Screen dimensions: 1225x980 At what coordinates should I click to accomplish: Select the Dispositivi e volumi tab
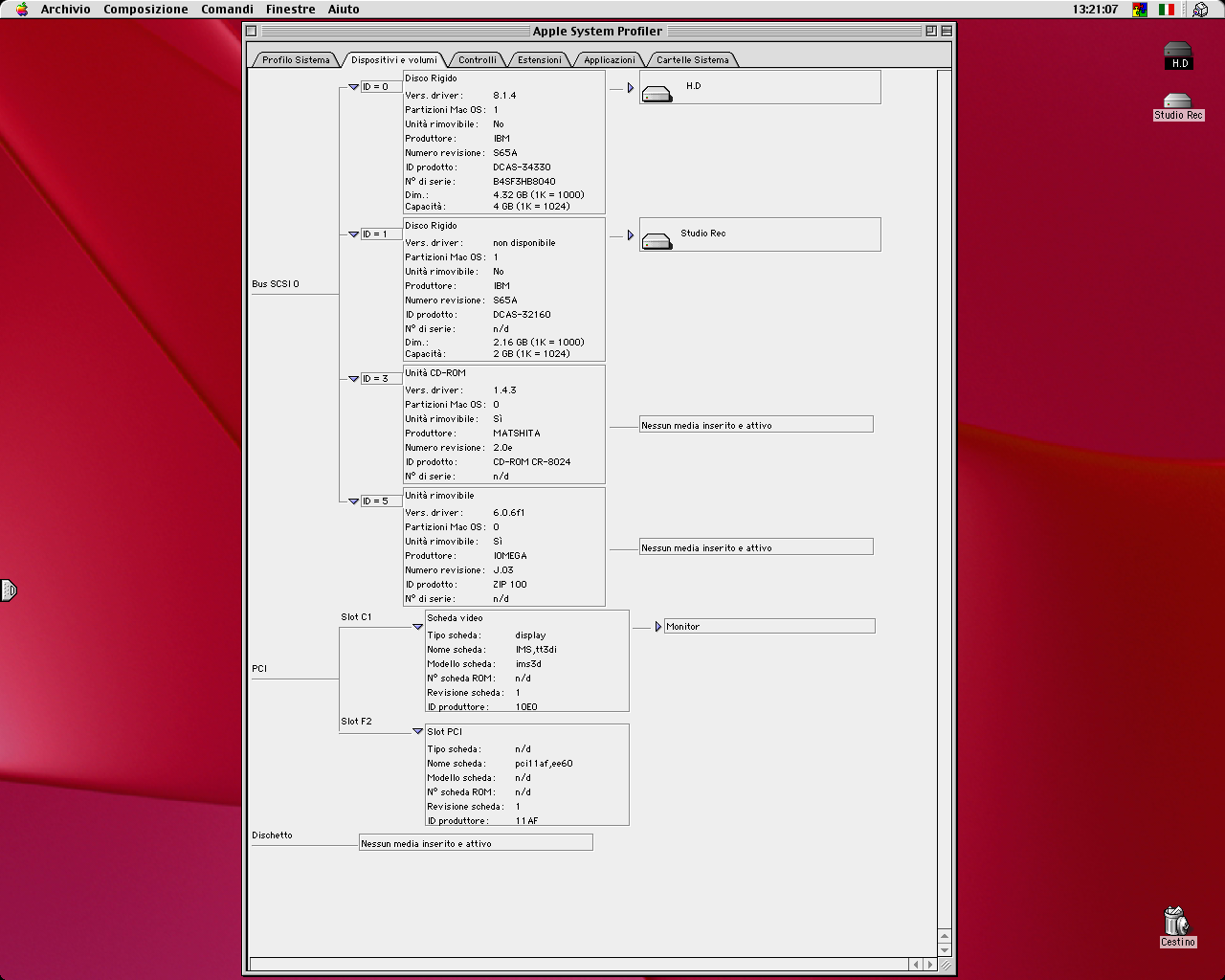pos(393,59)
